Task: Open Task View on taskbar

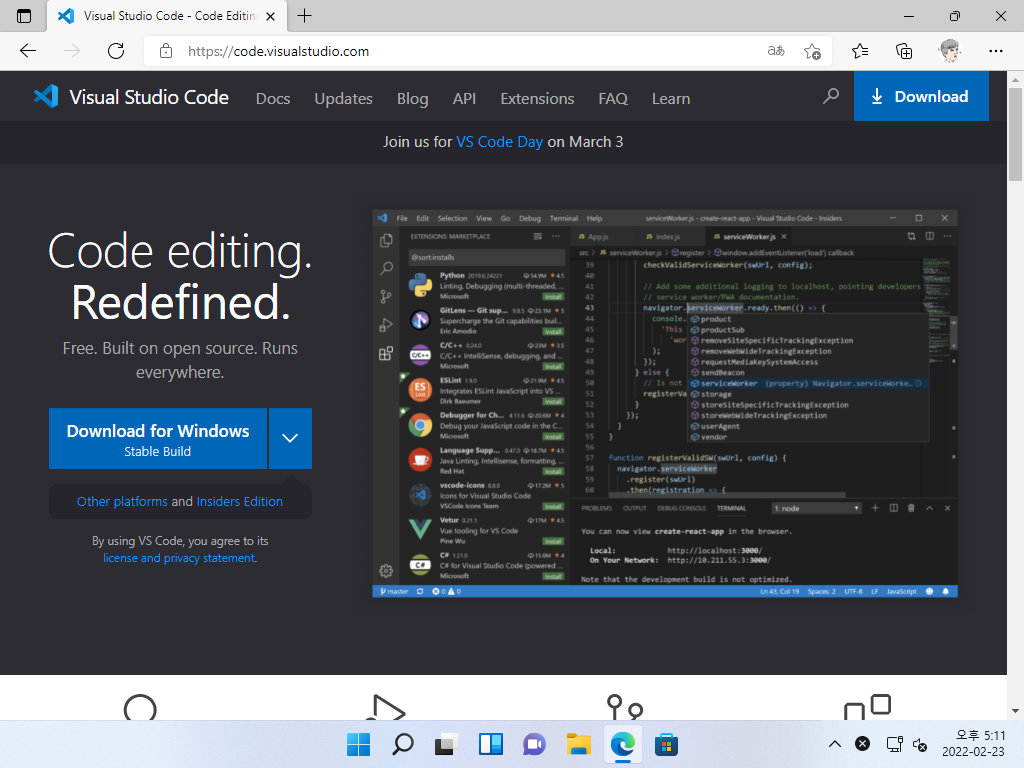Action: click(x=447, y=744)
